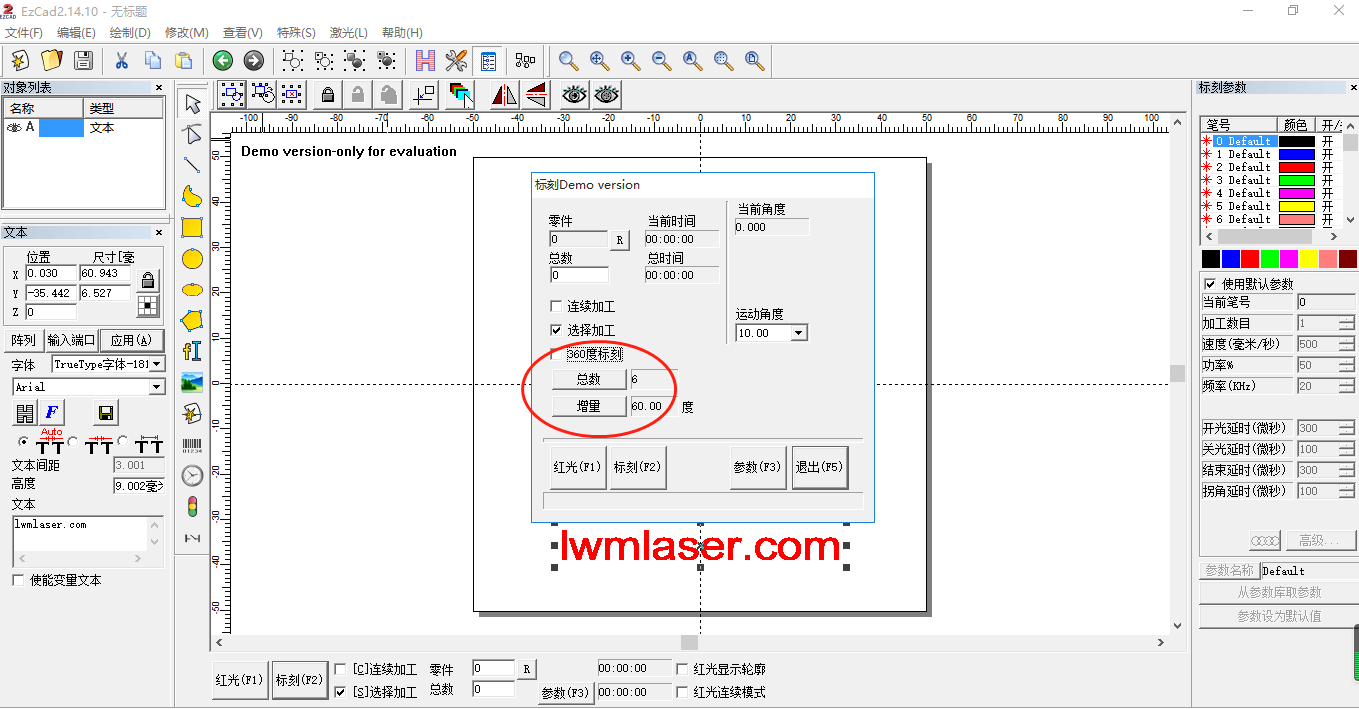Click 退出(F5) to exit dialog
Image resolution: width=1359 pixels, height=709 pixels.
[820, 467]
